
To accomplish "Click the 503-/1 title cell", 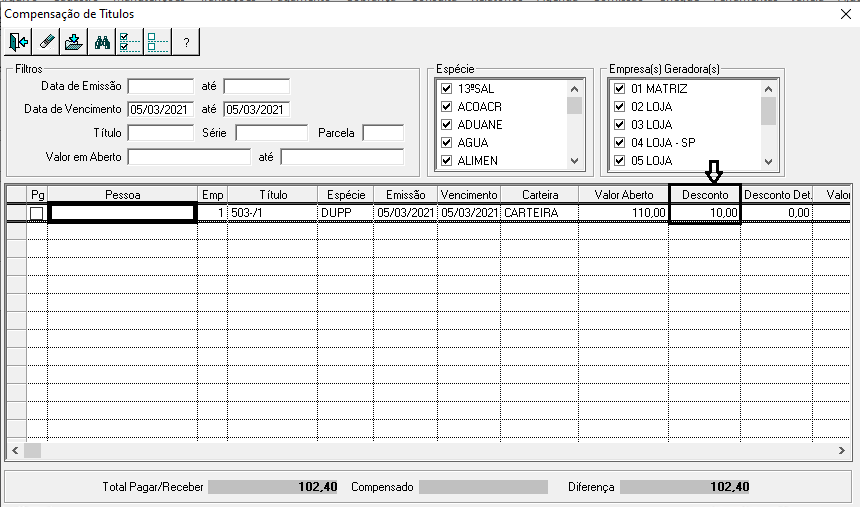I will click(273, 213).
